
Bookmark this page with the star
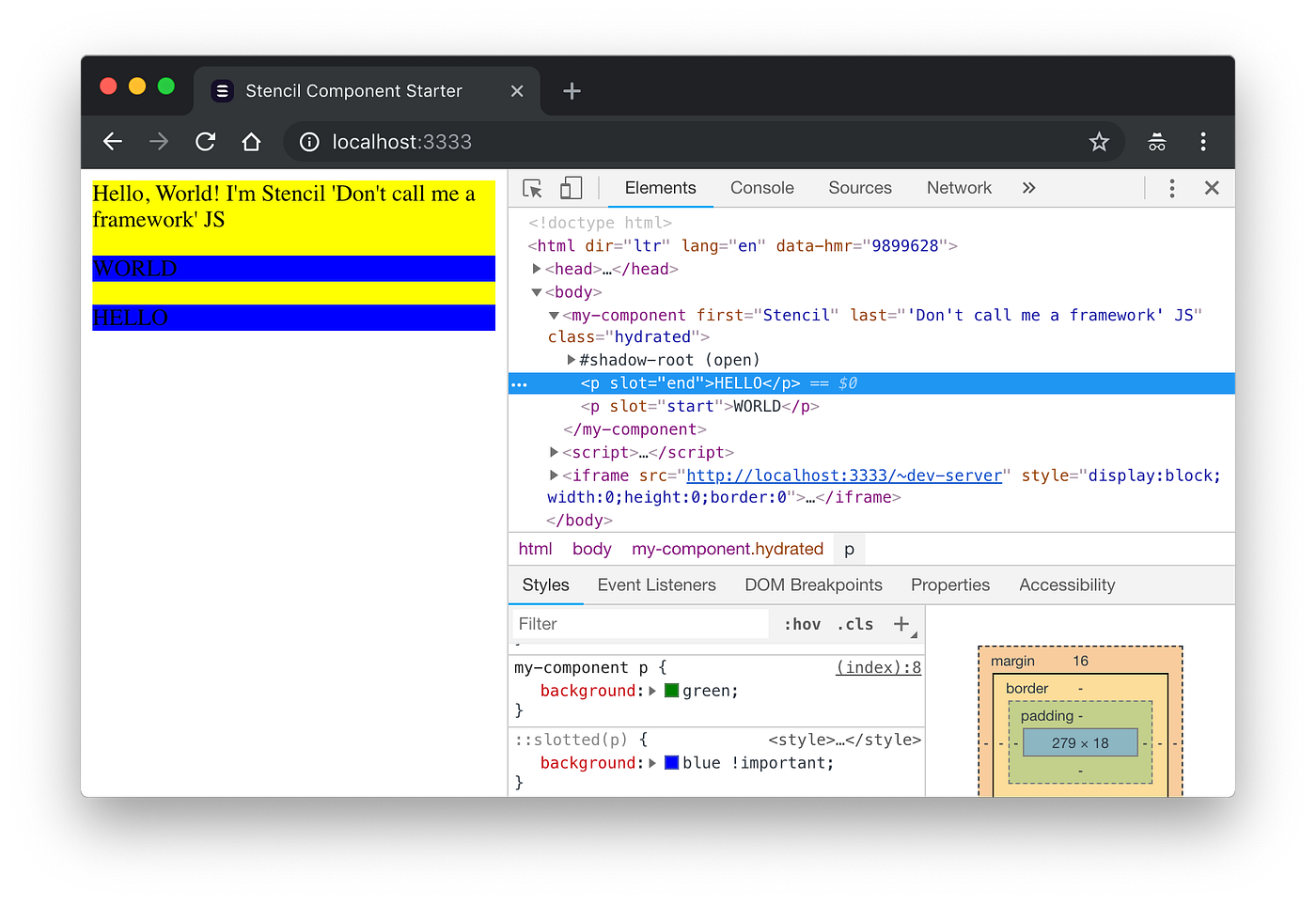[1099, 142]
